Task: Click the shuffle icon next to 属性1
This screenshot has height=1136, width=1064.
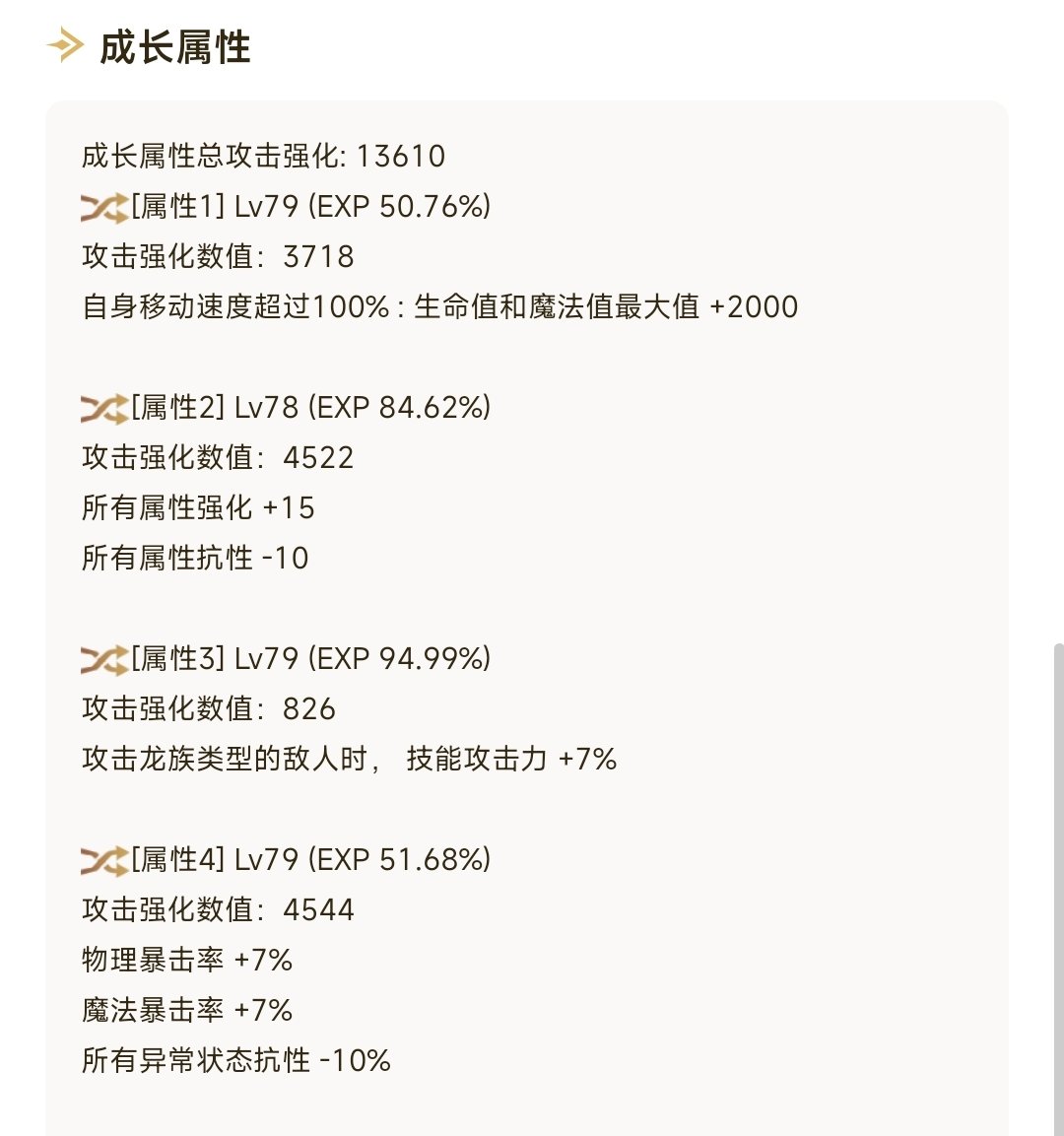Action: [104, 208]
